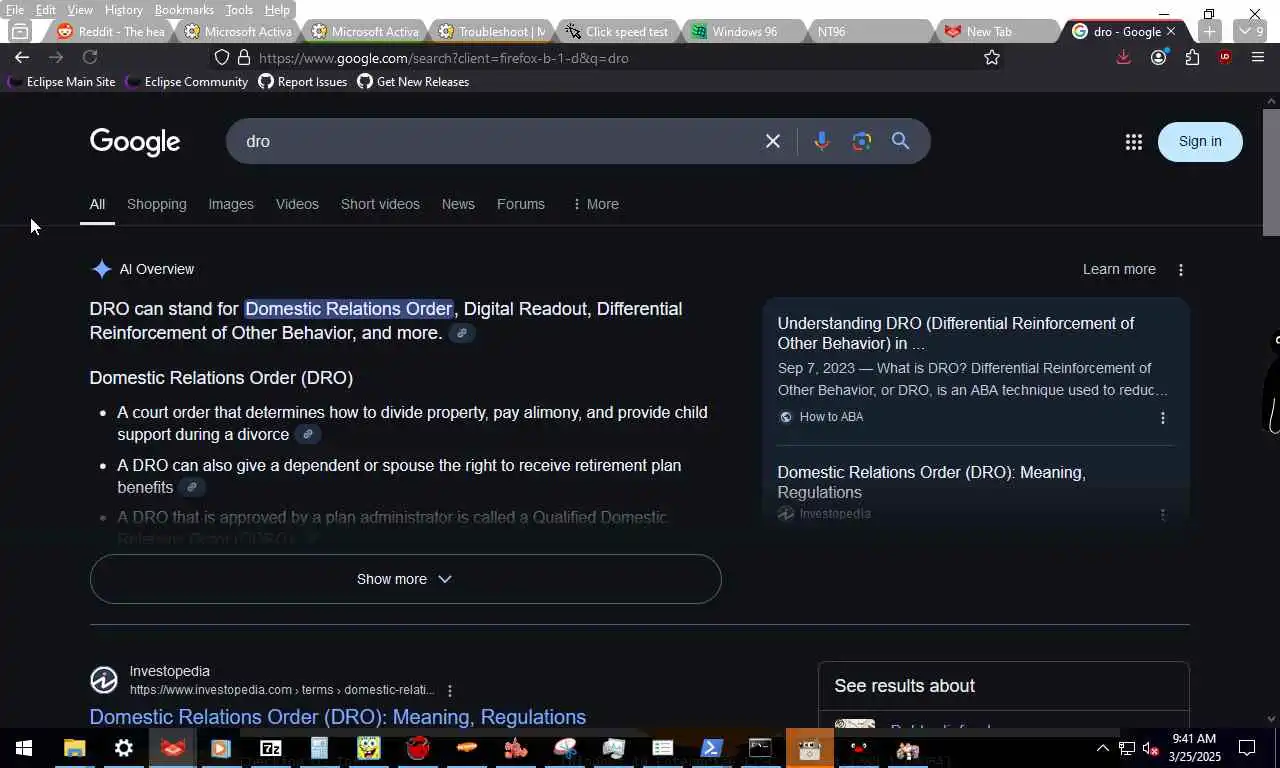
Task: Open the Eclipse Main Site bookmark
Action: [61, 82]
